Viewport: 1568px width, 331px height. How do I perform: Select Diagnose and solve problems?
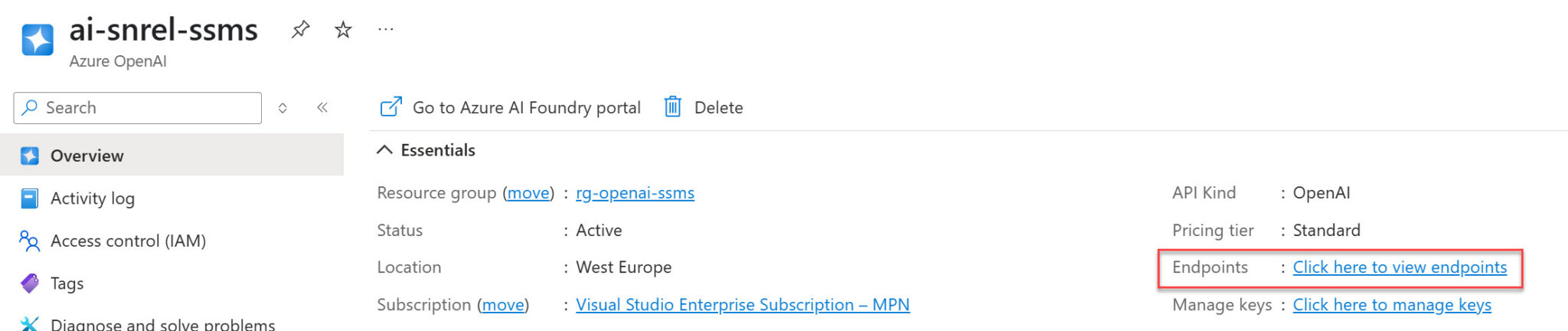point(162,324)
